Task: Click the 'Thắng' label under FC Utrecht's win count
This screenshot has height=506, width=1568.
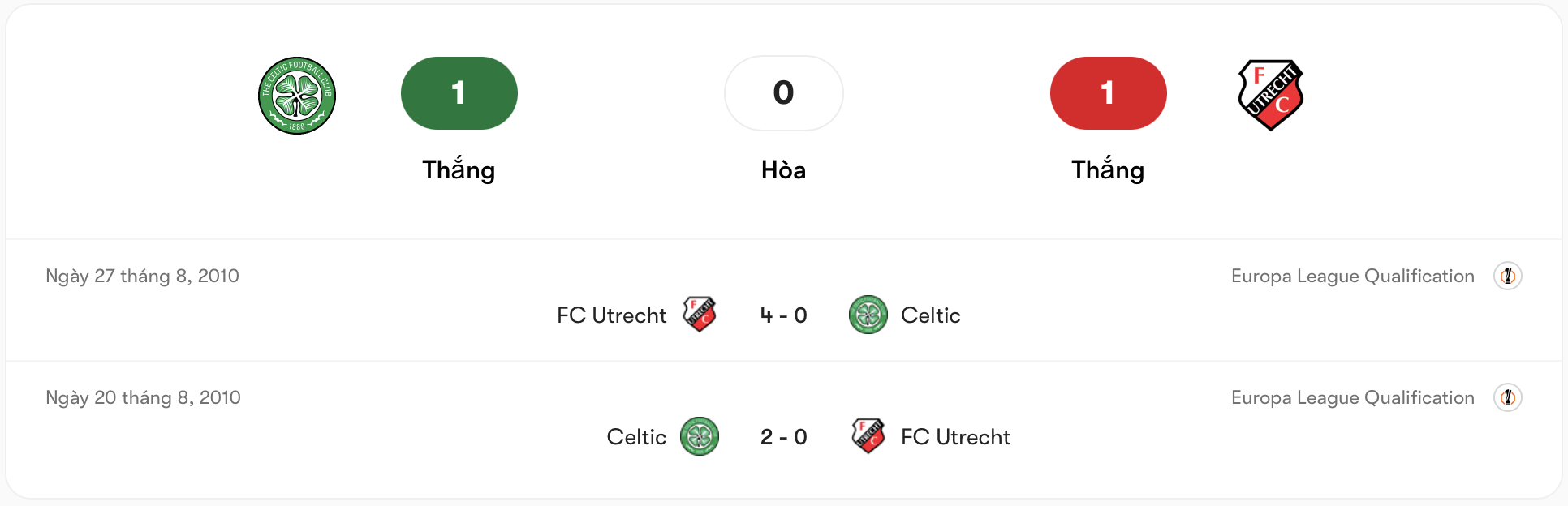Action: click(1108, 170)
